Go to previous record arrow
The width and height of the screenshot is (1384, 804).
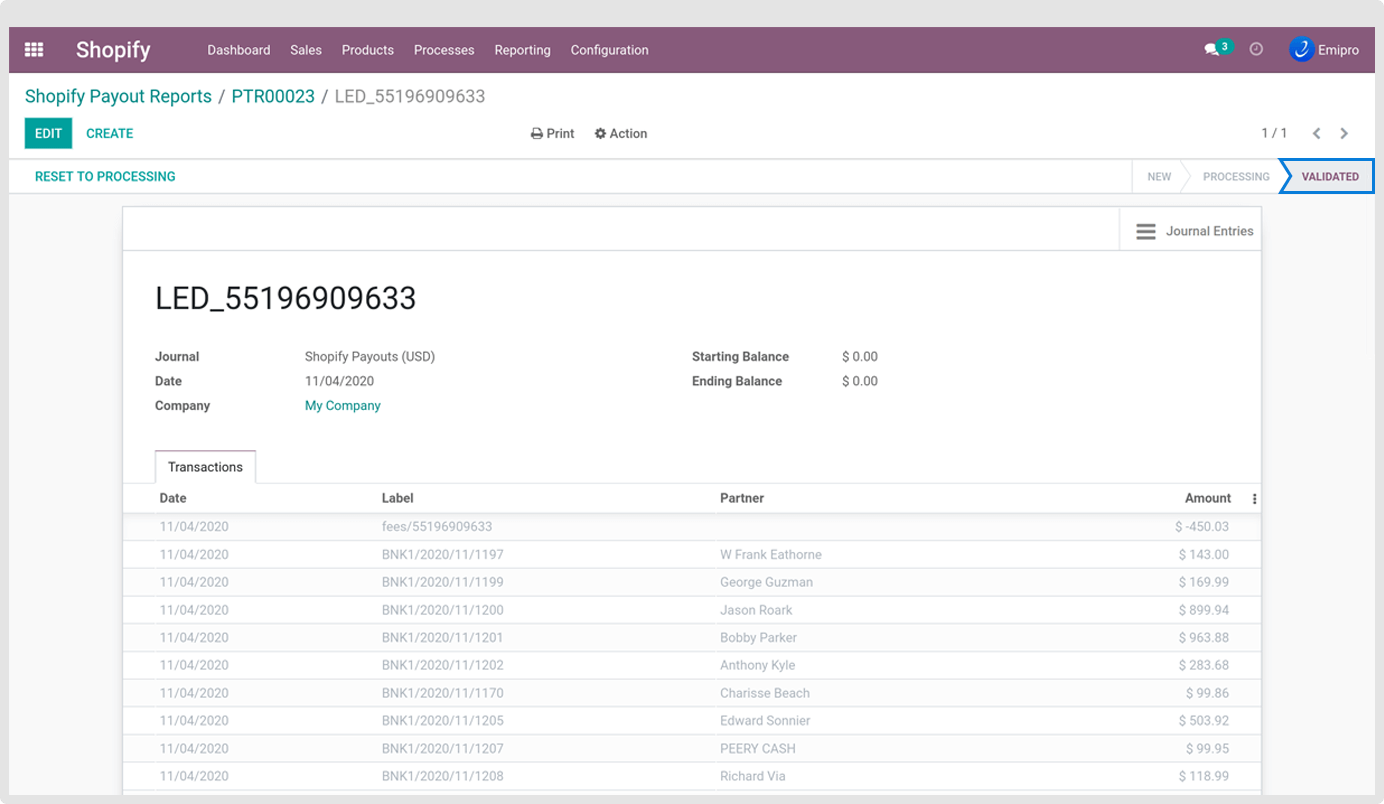coord(1316,133)
